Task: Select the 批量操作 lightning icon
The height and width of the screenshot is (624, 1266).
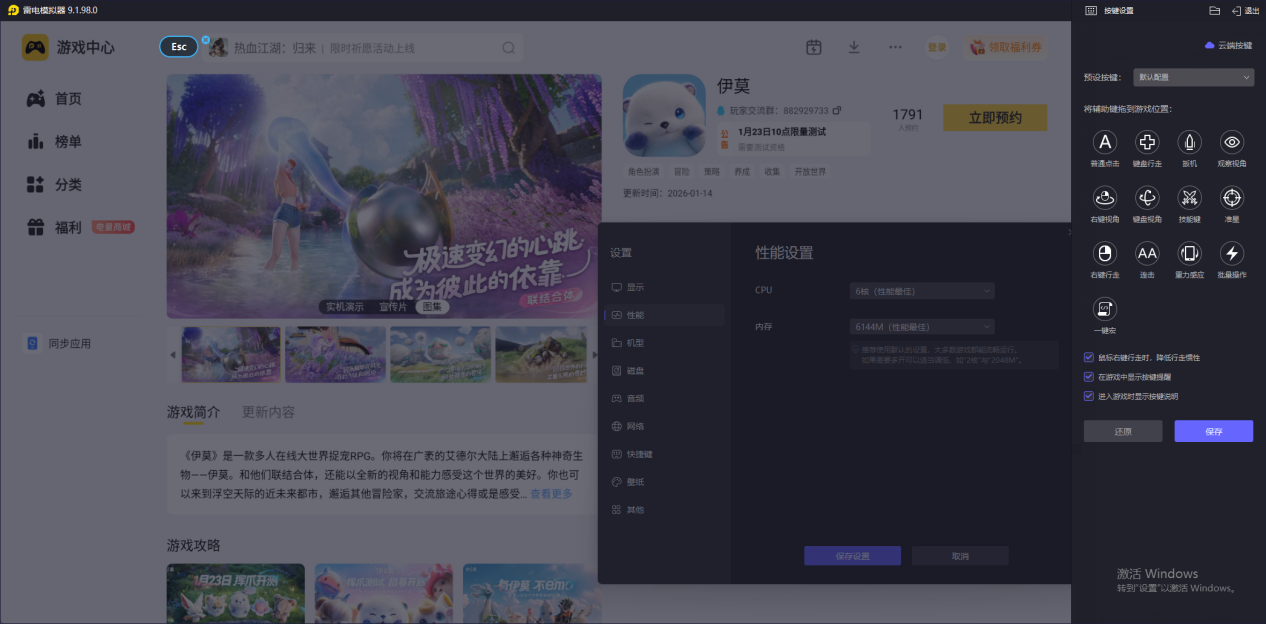Action: [x=1232, y=253]
